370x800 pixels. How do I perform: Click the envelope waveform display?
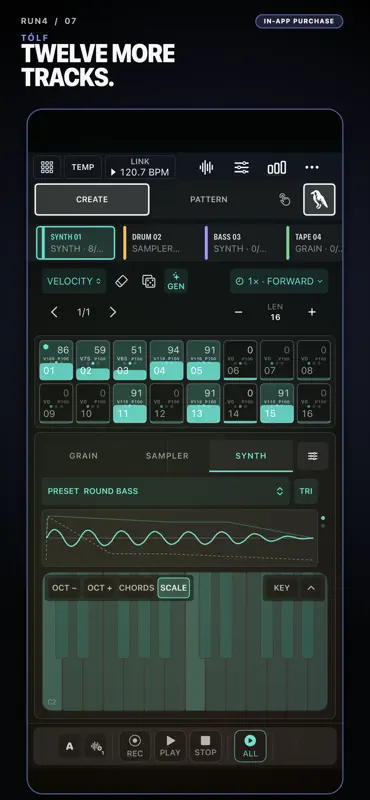(x=180, y=538)
